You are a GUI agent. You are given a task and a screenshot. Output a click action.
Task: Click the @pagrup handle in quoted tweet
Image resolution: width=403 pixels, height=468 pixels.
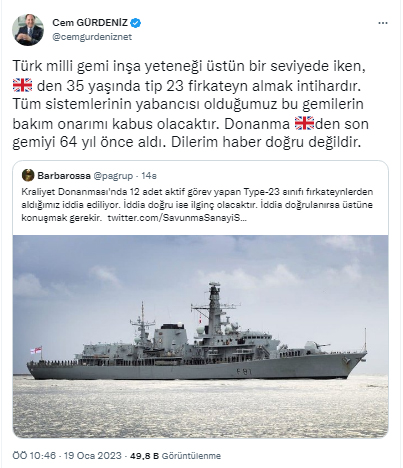coord(113,176)
